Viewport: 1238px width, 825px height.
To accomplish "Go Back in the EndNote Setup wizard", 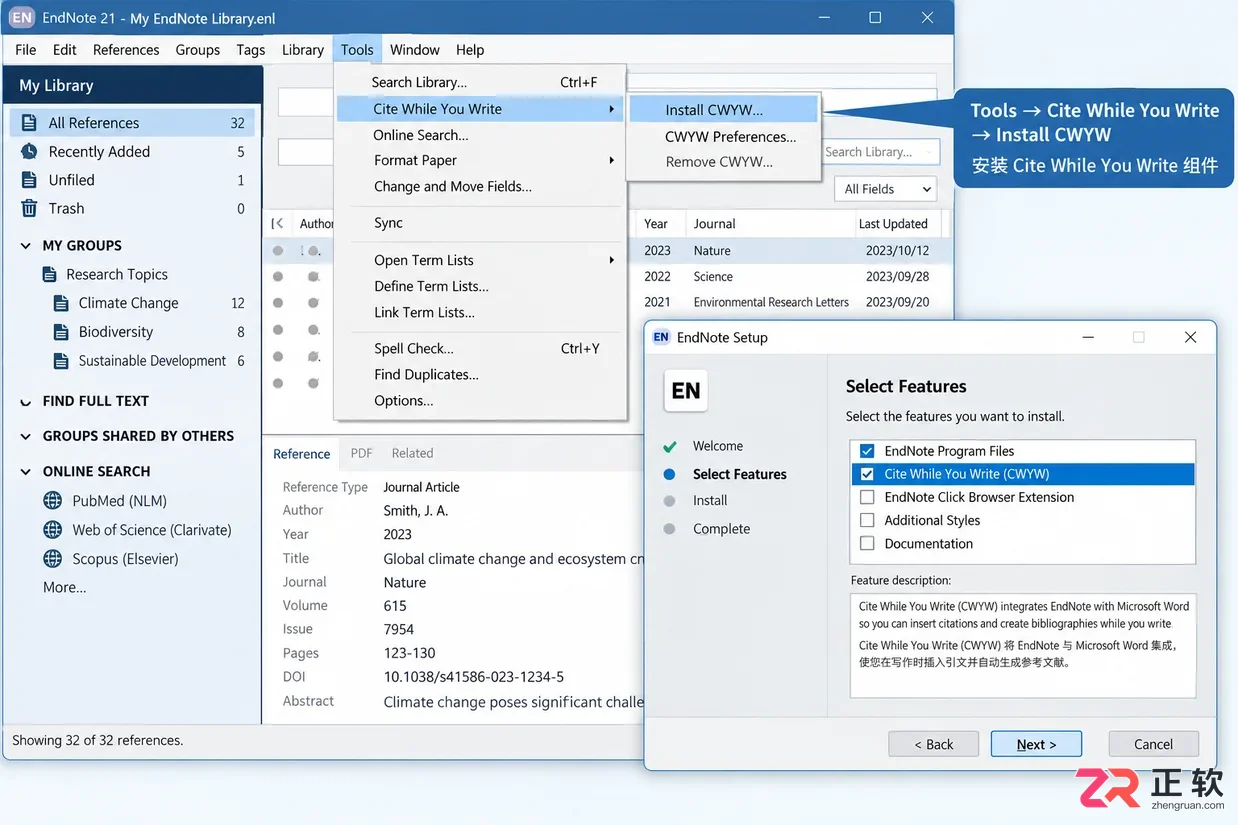I will (934, 744).
